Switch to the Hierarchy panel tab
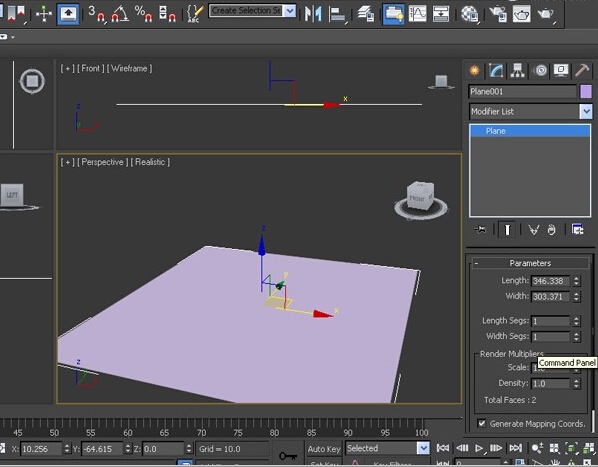598x467 pixels. click(518, 71)
